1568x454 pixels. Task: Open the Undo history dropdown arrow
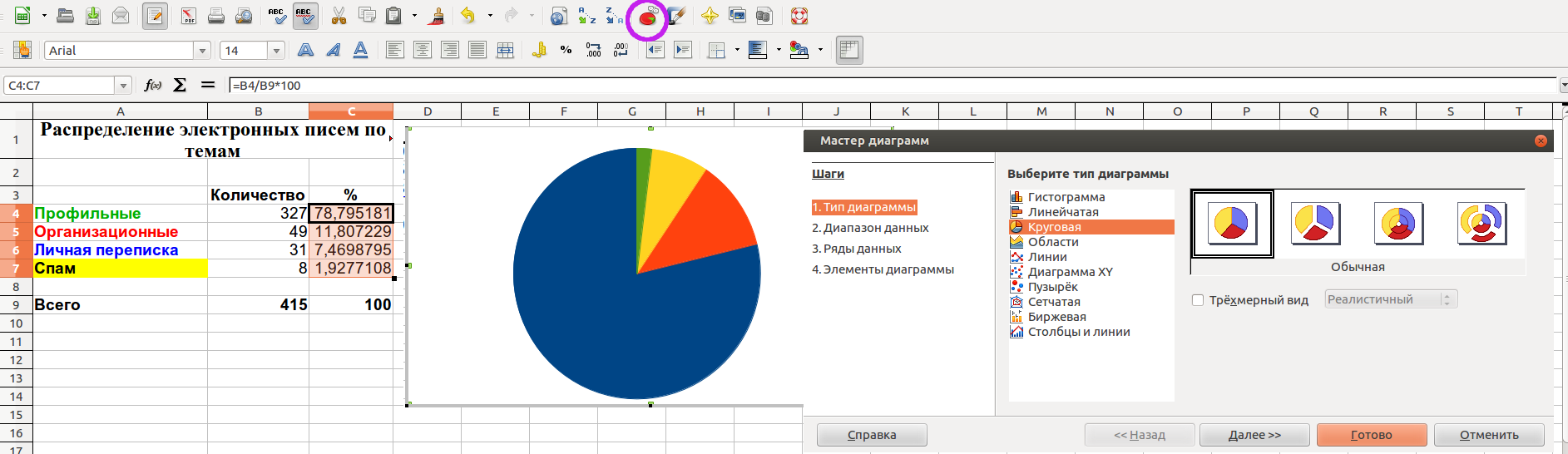pyautogui.click(x=489, y=16)
